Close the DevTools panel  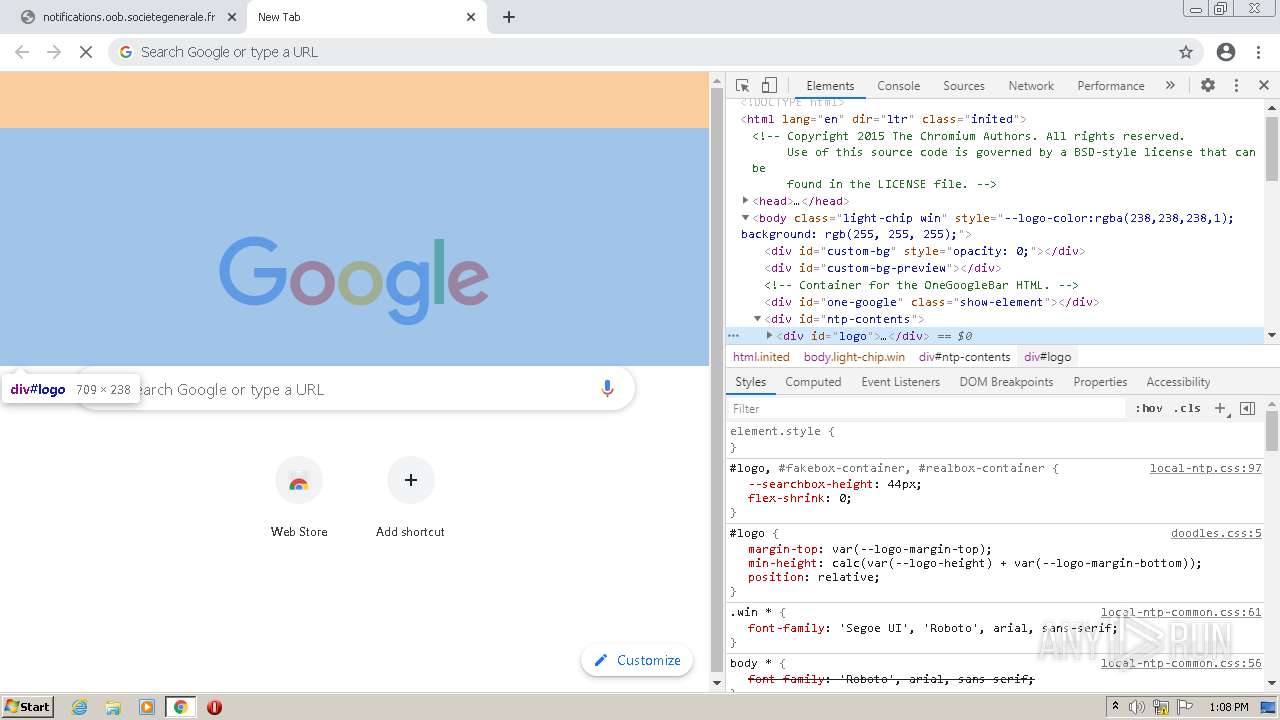click(1264, 86)
